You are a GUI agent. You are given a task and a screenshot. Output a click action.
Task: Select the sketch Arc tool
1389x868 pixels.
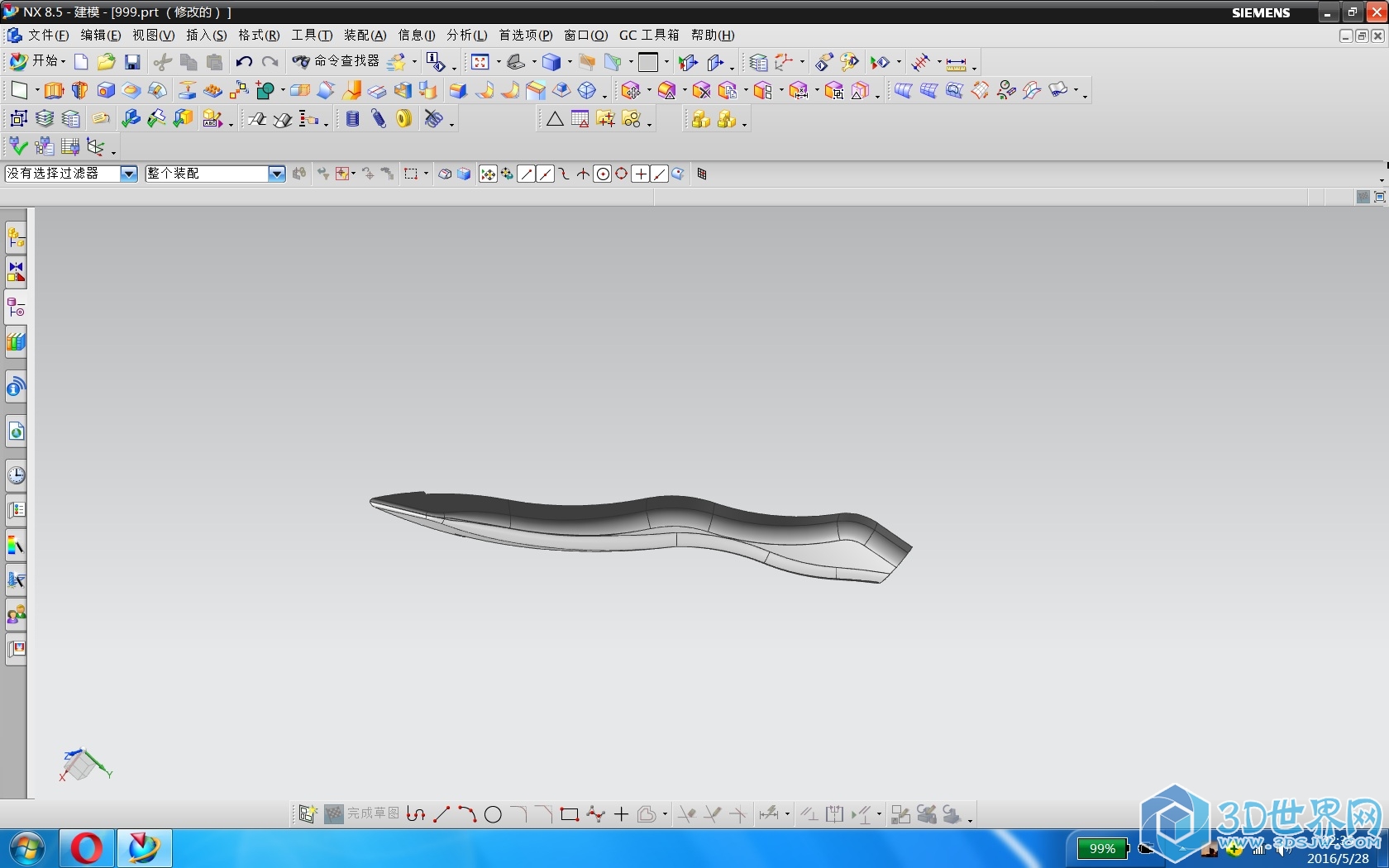coord(467,814)
